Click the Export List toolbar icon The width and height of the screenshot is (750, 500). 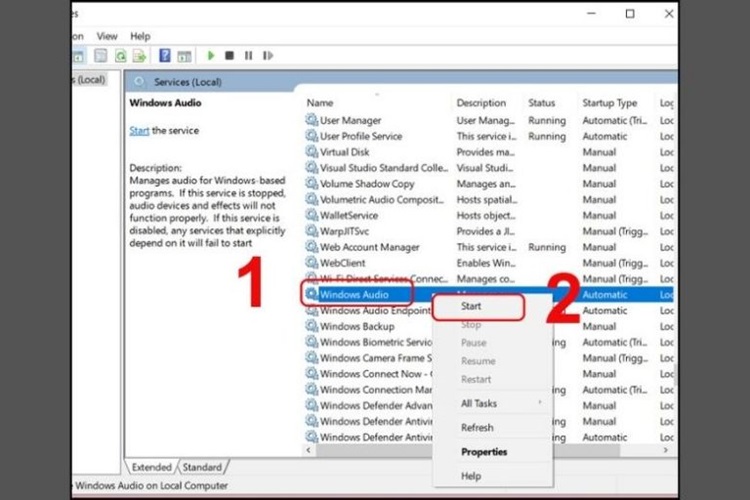(140, 57)
